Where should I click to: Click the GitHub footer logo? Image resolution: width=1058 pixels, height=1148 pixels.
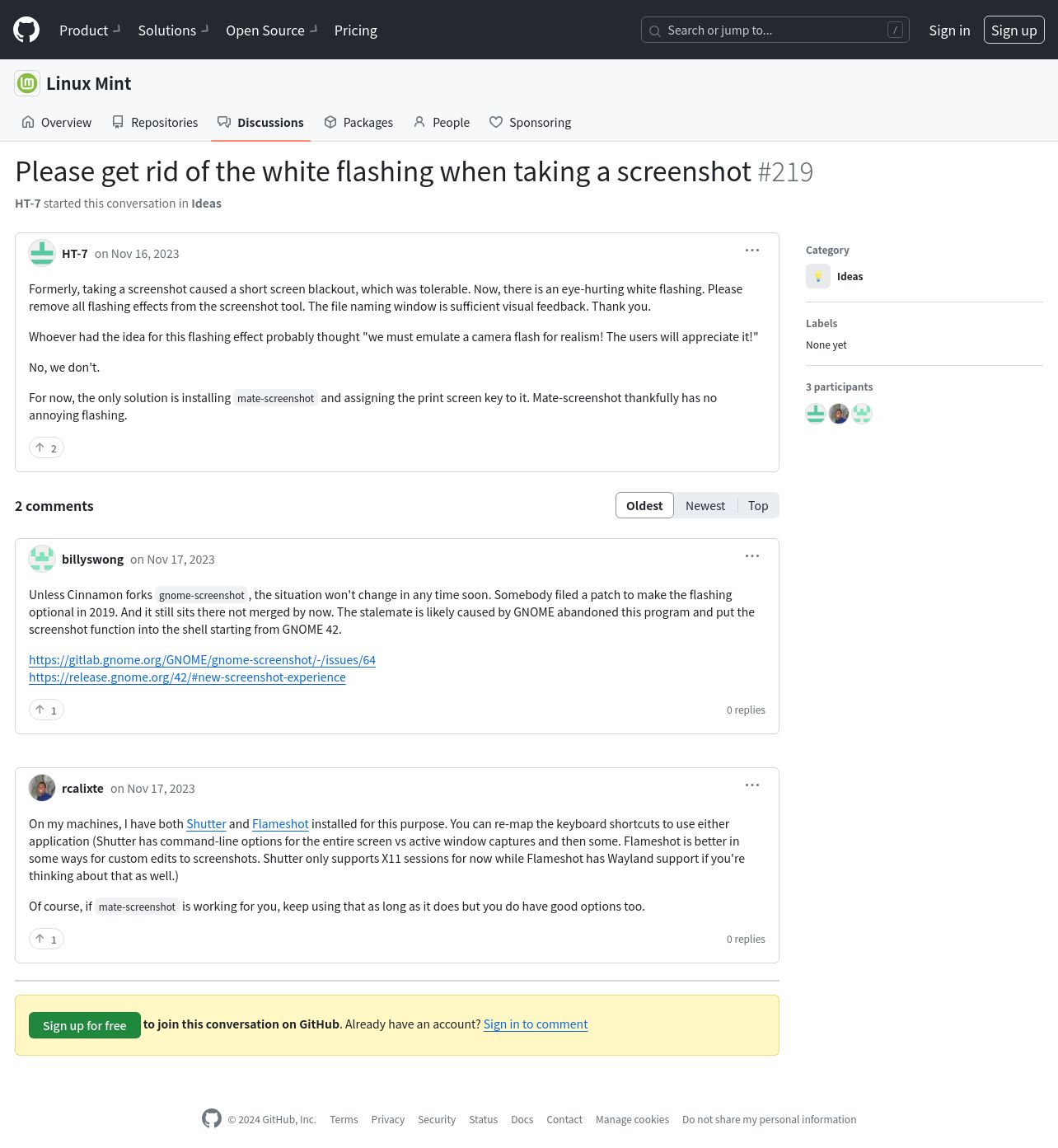212,1118
